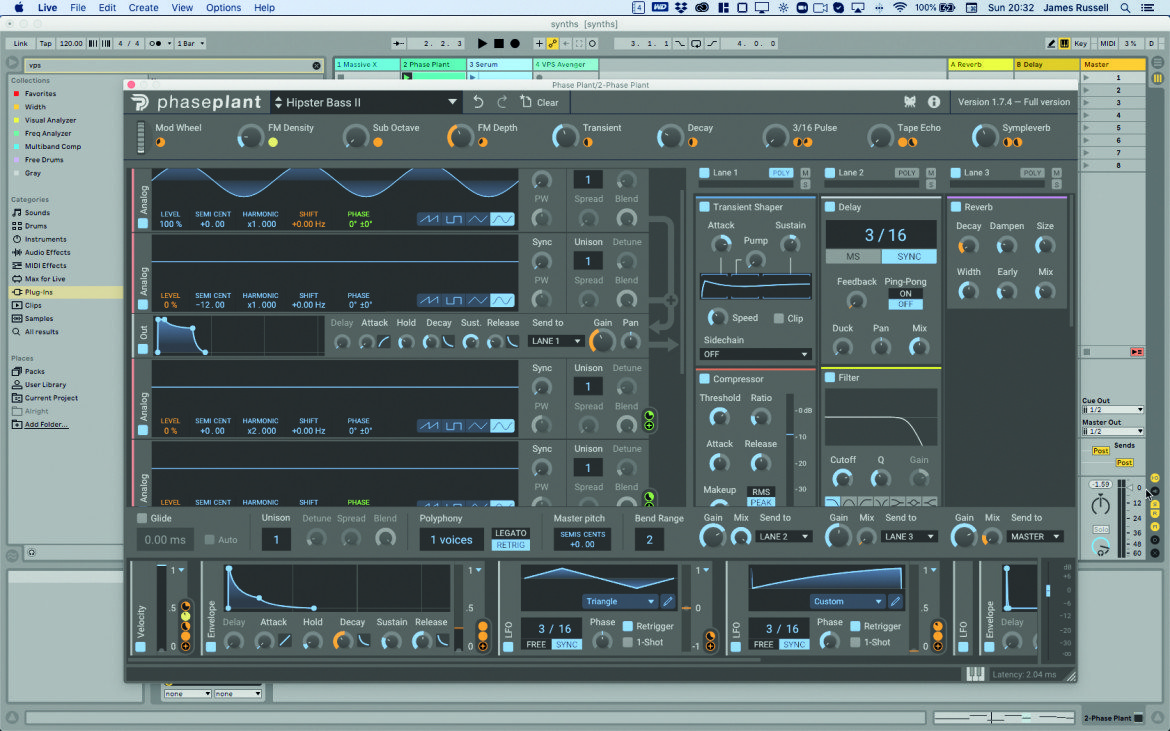Open the MASTER send-to dropdown
The image size is (1170, 731).
click(x=1035, y=536)
